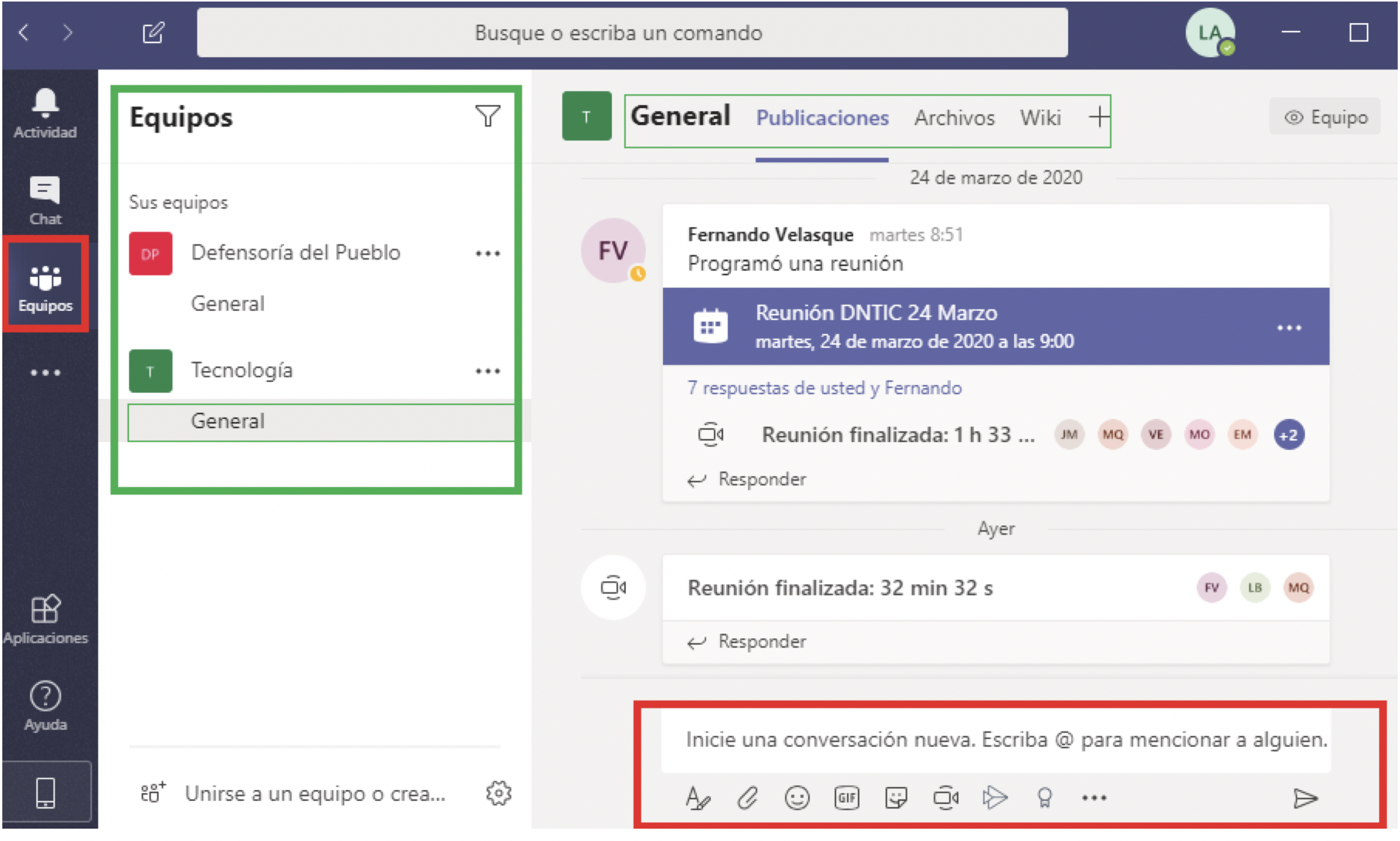Open more options for Tecnología team
This screenshot has width=1400, height=841.
tap(487, 371)
